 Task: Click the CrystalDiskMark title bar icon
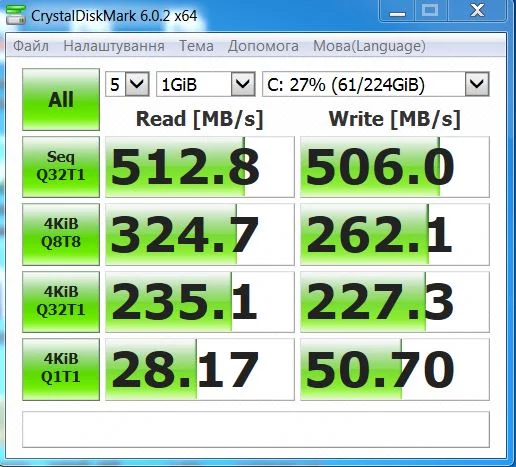(x=15, y=15)
